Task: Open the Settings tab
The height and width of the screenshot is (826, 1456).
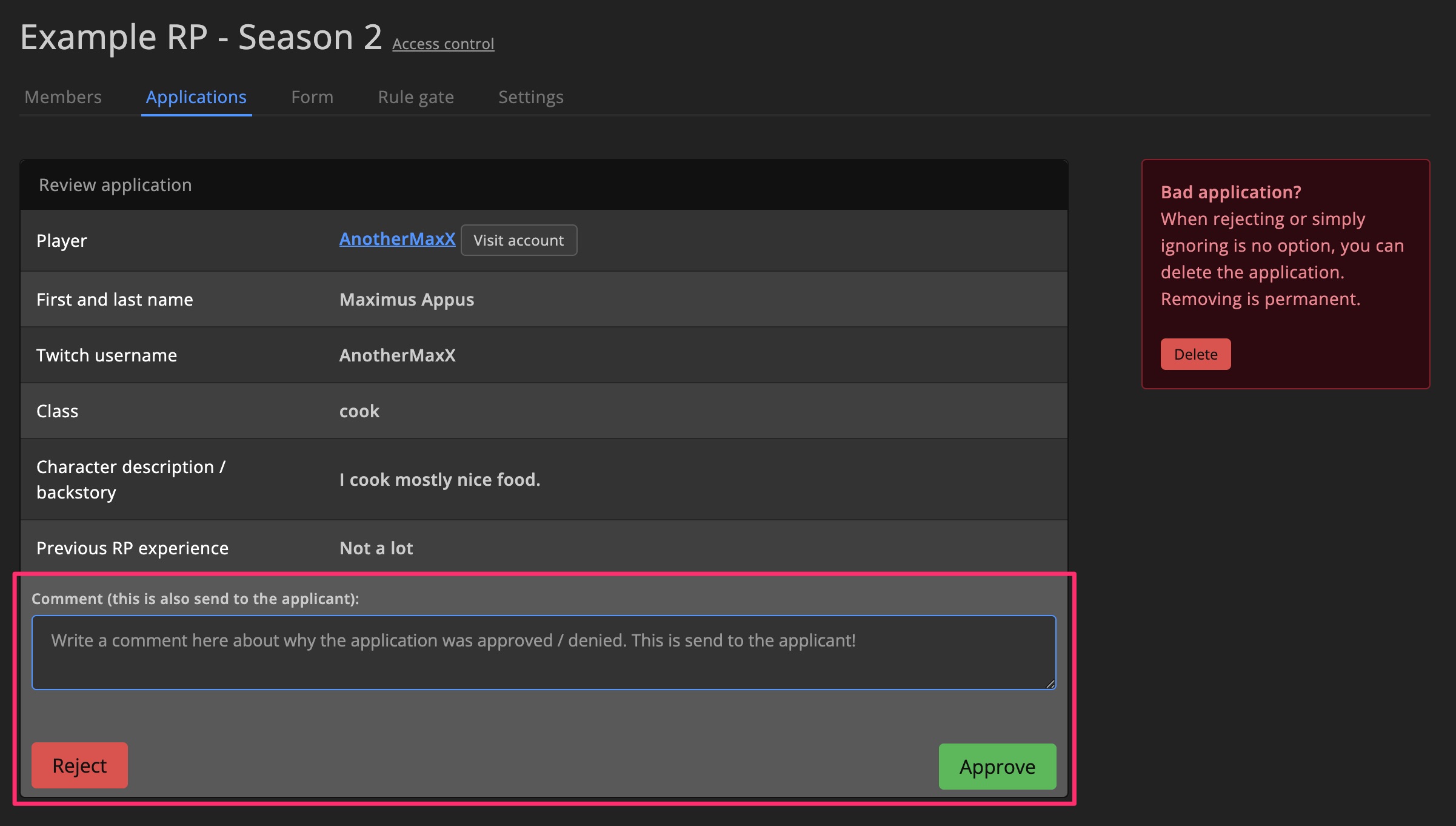Action: 530,97
